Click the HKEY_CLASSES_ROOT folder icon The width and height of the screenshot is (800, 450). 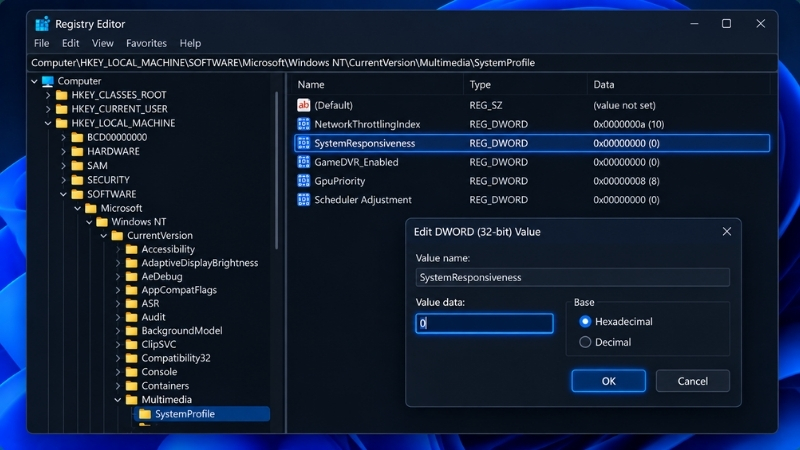[62, 95]
